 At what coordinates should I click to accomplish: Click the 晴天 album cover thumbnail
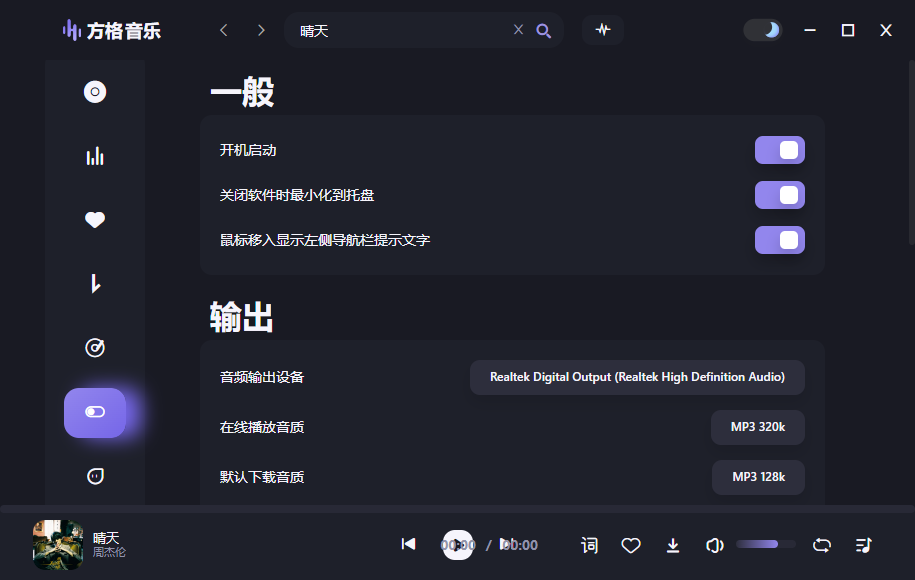pos(58,545)
